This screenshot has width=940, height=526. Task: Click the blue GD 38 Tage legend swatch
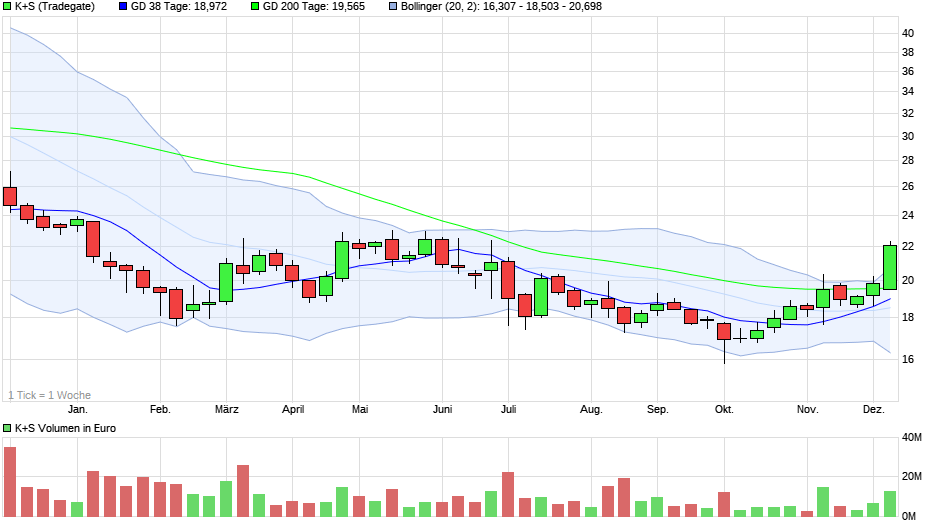tap(123, 7)
